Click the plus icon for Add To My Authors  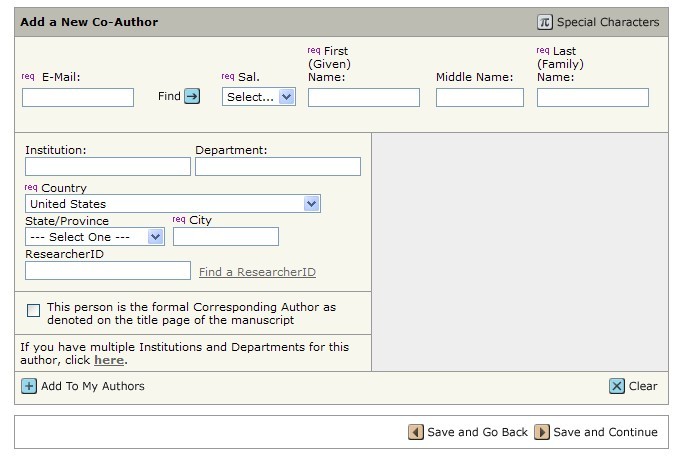tap(29, 386)
